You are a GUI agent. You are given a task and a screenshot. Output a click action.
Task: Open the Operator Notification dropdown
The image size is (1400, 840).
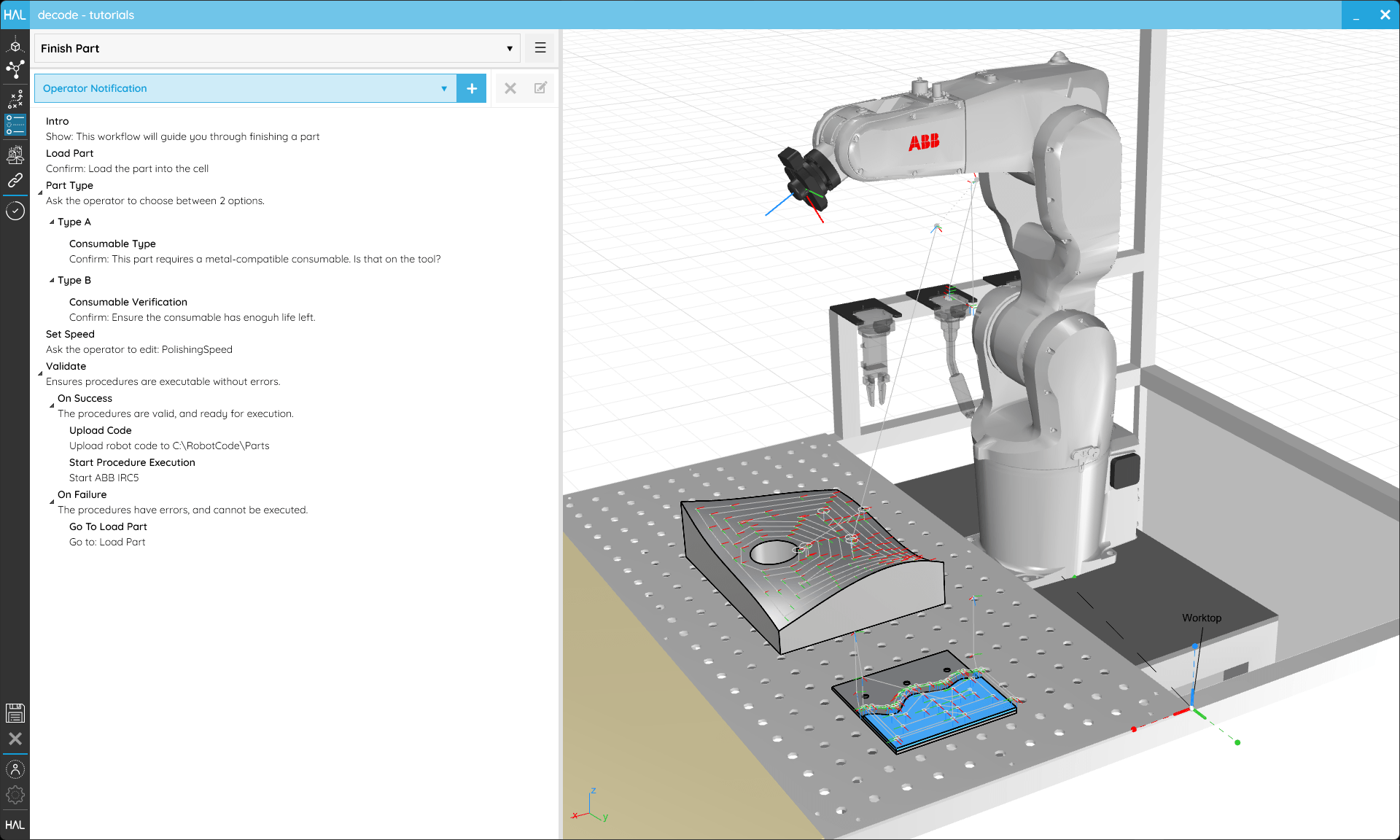pos(444,88)
